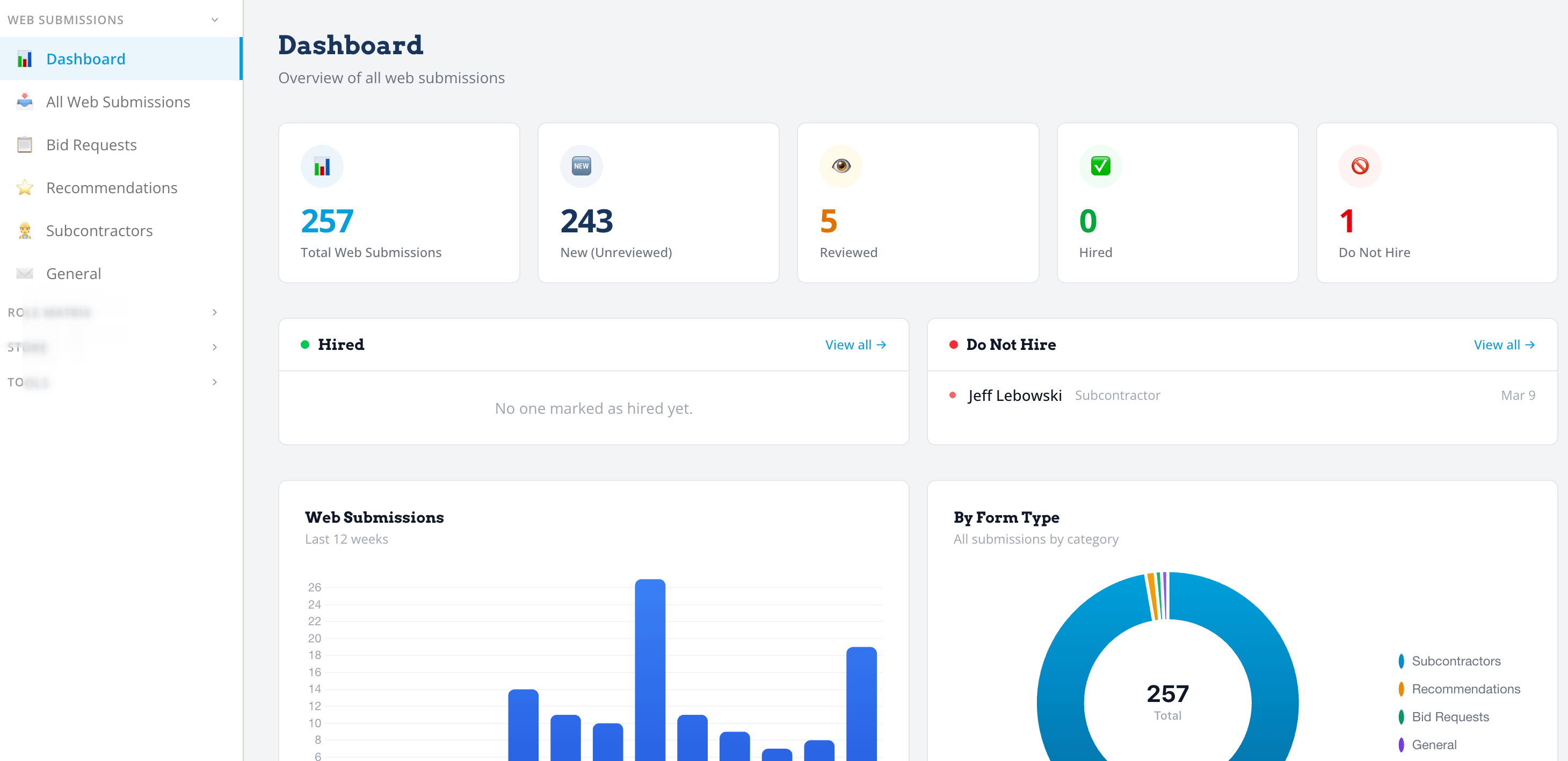Click the 'Last 12 weeks' subtitle
Screen dimensions: 1568x761
346,539
